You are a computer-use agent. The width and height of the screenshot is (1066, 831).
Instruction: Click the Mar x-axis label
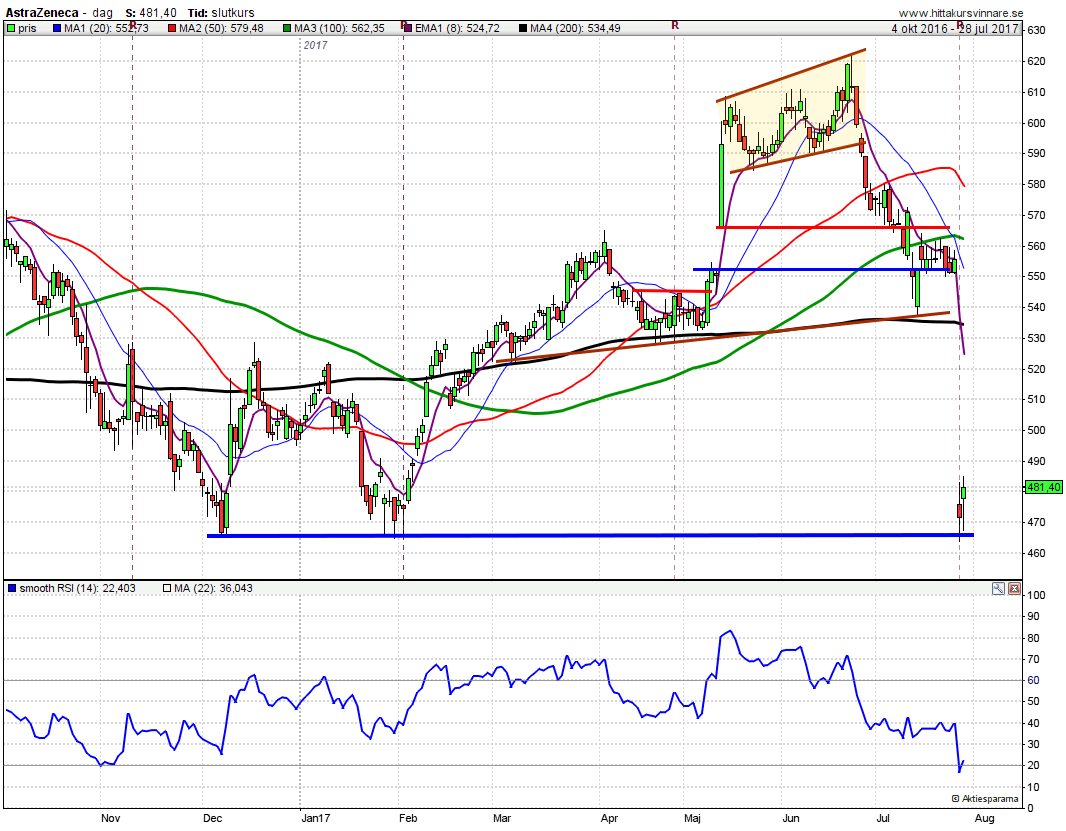click(x=502, y=818)
